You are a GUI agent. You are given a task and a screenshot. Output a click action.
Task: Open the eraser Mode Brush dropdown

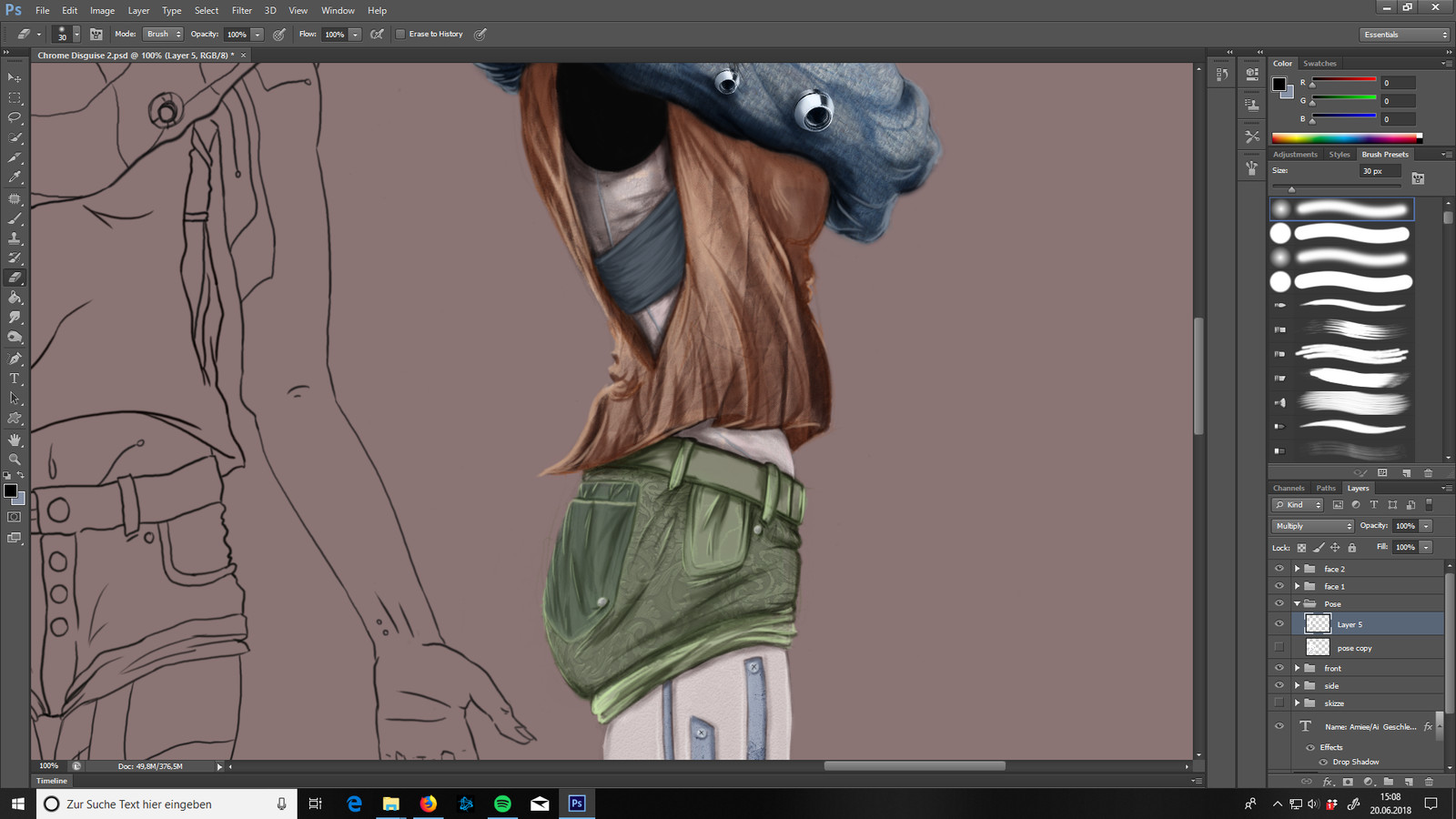click(163, 34)
